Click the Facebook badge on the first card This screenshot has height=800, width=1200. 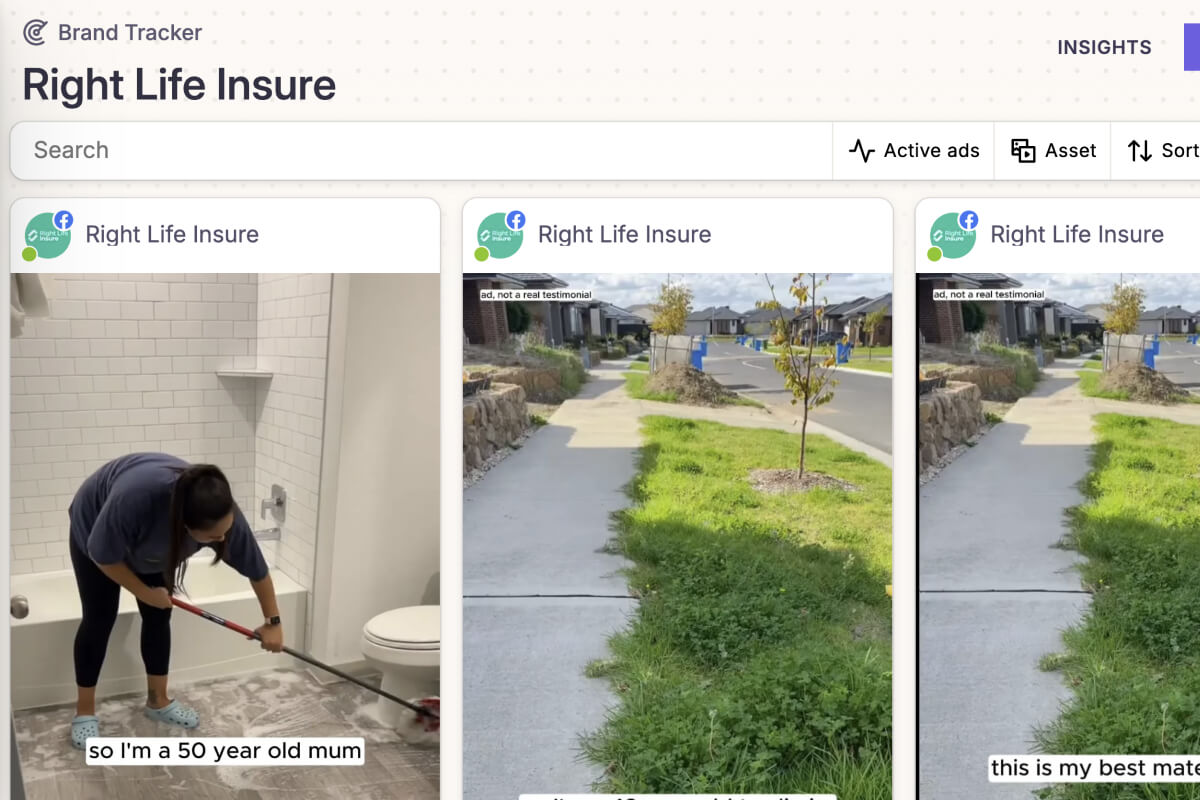(63, 220)
